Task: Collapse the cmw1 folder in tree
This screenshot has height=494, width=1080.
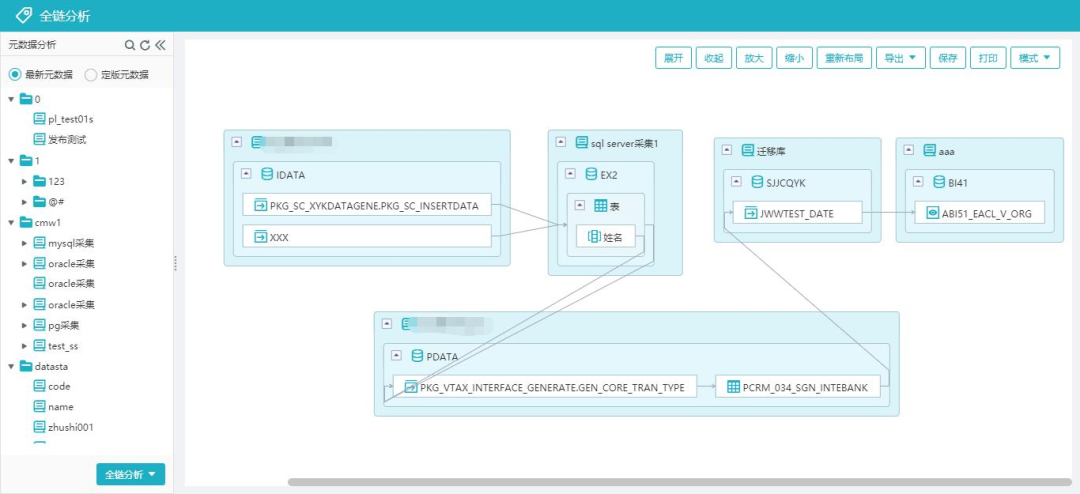Action: click(x=11, y=222)
